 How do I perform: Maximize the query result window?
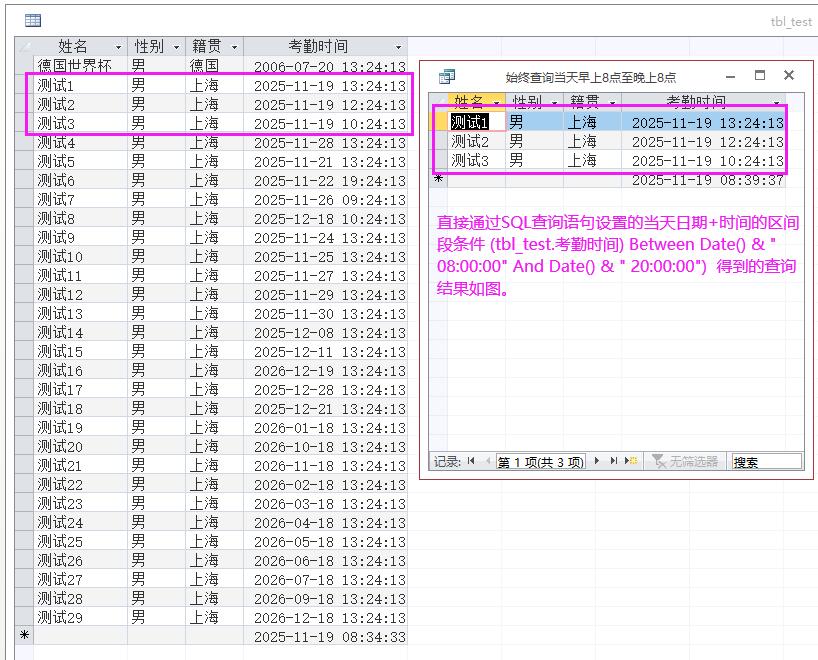tap(759, 75)
